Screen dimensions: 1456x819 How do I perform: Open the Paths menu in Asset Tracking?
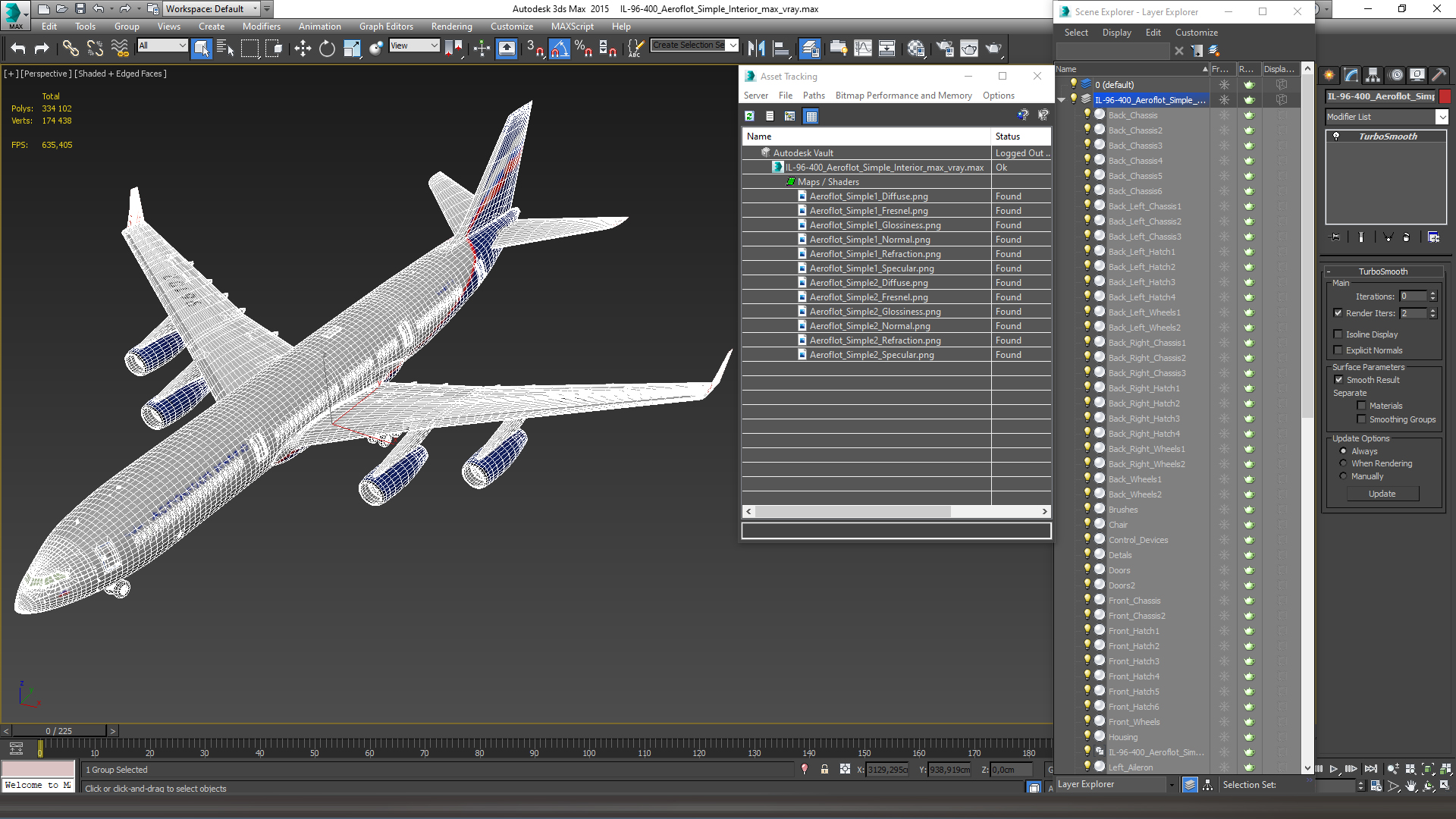[813, 96]
